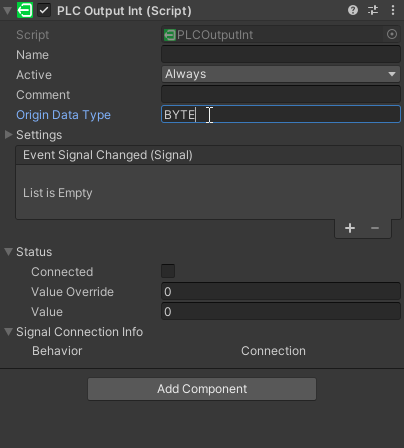Open the Active dropdown showing Always
404x448 pixels.
click(x=281, y=74)
